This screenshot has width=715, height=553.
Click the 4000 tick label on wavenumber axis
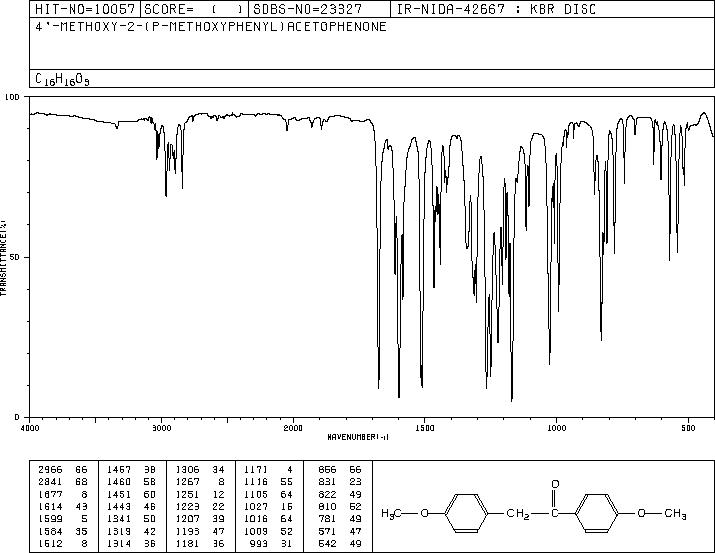[x=30, y=428]
